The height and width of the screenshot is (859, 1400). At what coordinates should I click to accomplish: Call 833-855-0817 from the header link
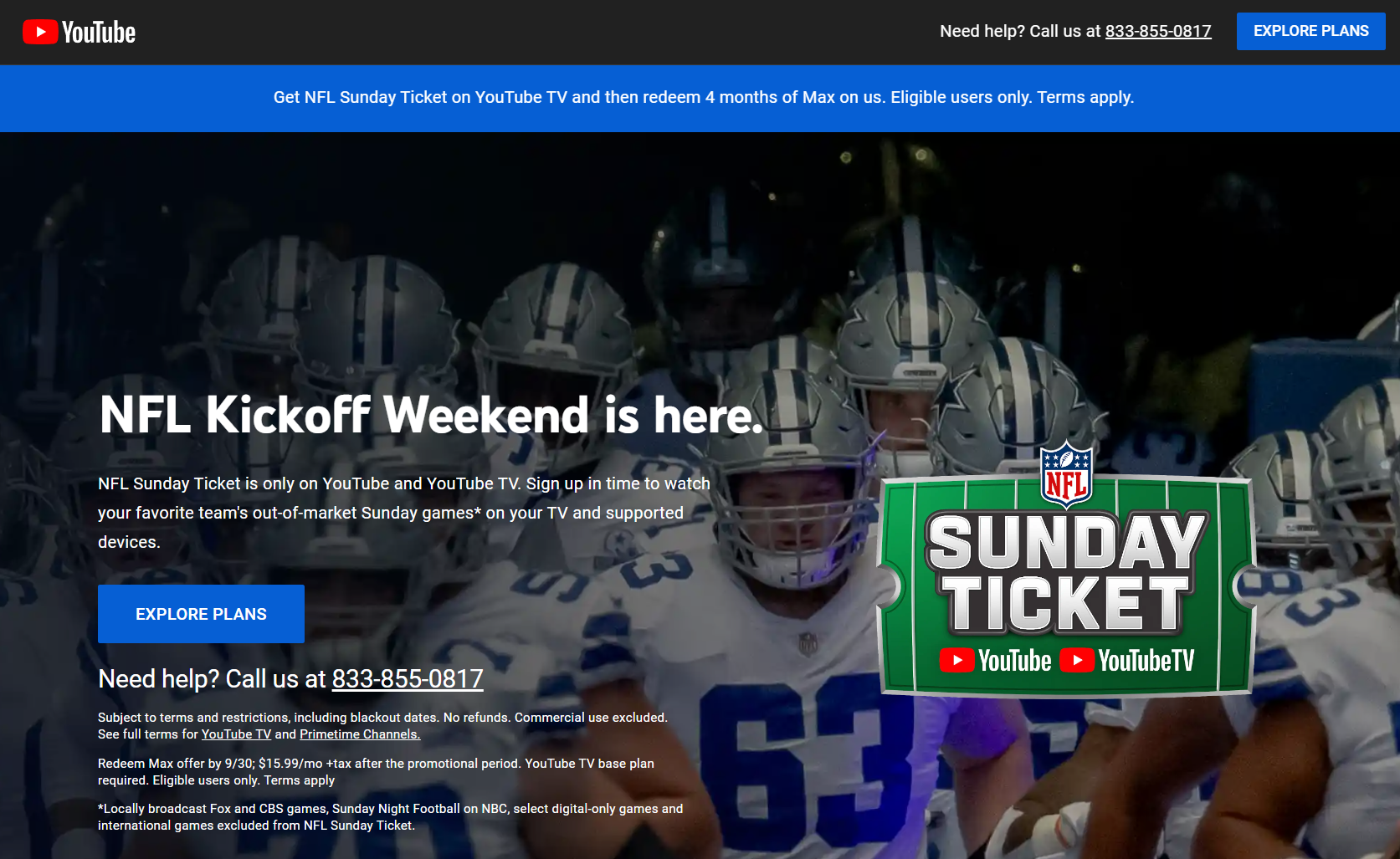click(1158, 31)
